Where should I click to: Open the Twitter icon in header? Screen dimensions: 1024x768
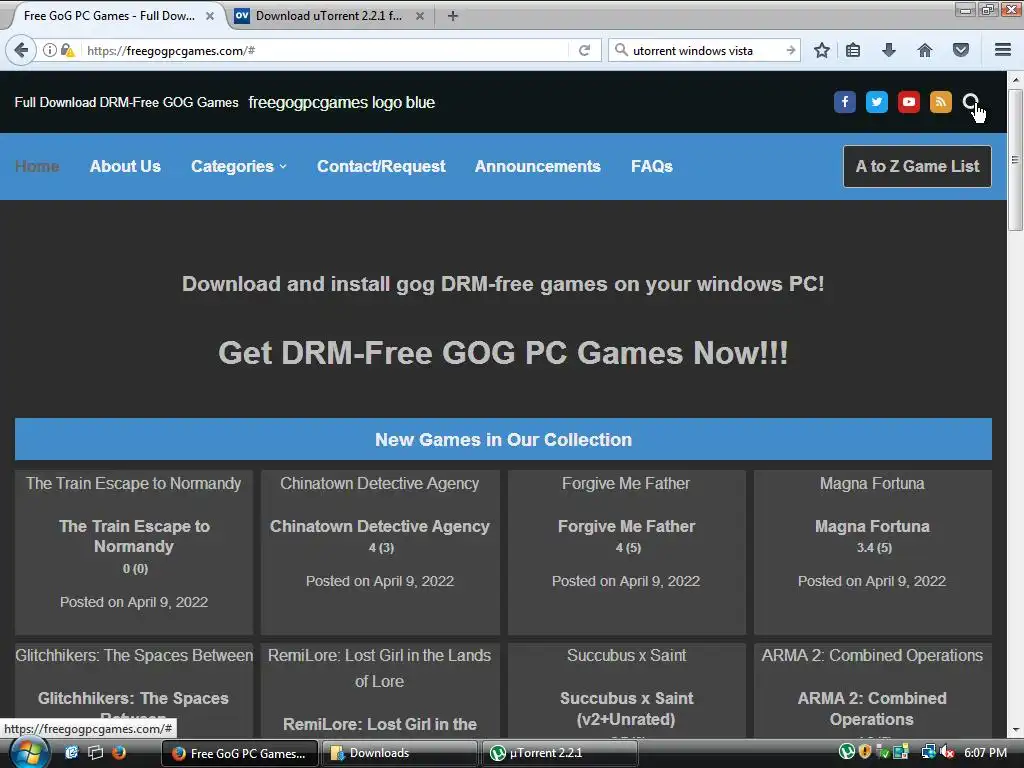coord(876,102)
